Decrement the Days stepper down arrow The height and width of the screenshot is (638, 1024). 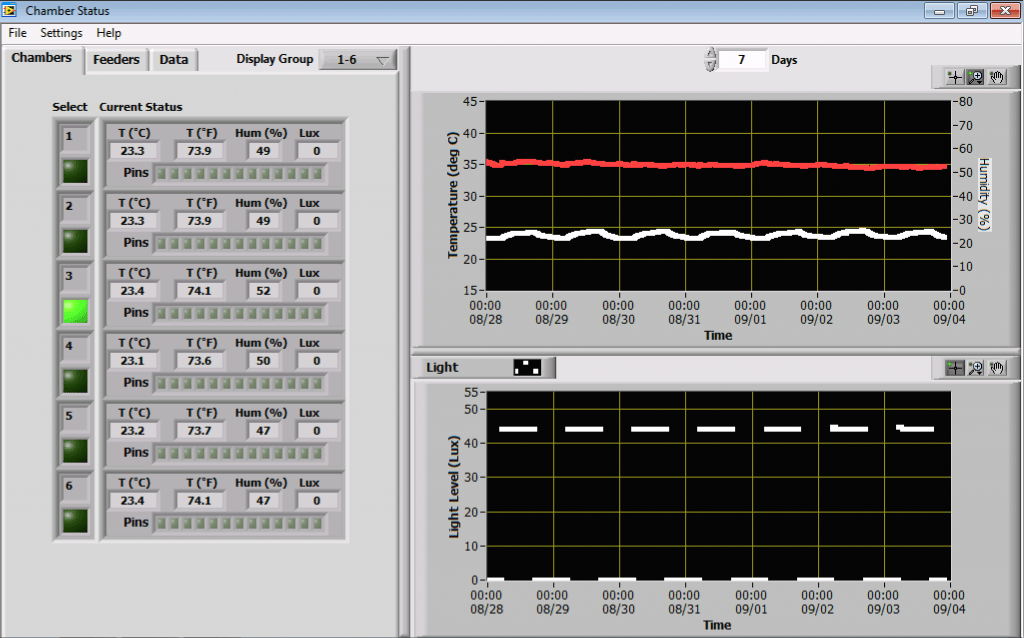pos(711,65)
